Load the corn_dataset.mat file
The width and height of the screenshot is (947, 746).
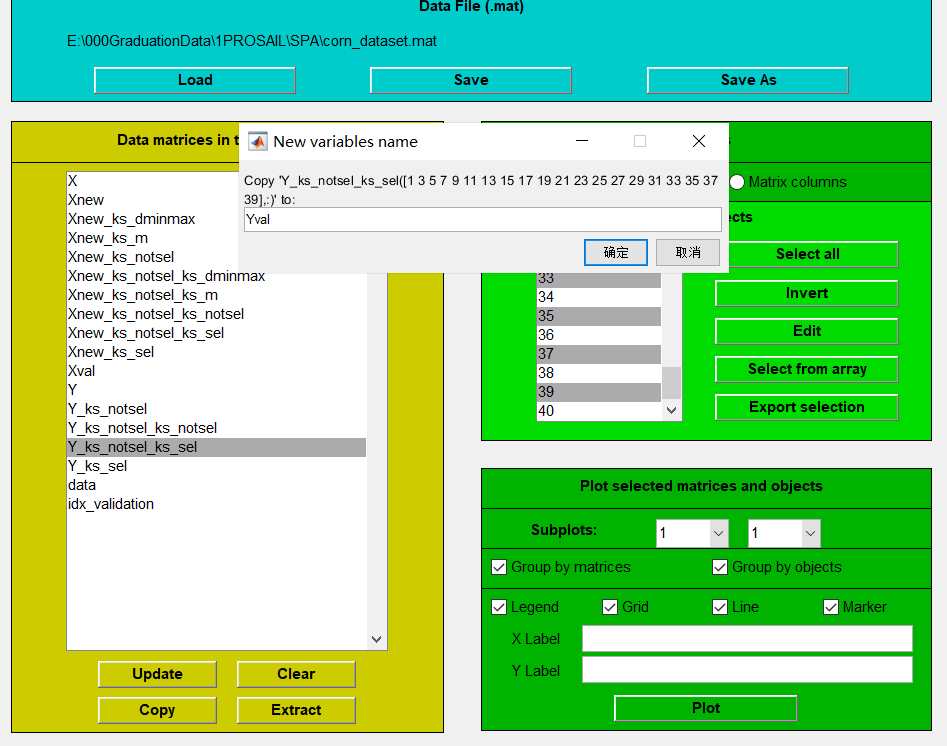coord(194,79)
